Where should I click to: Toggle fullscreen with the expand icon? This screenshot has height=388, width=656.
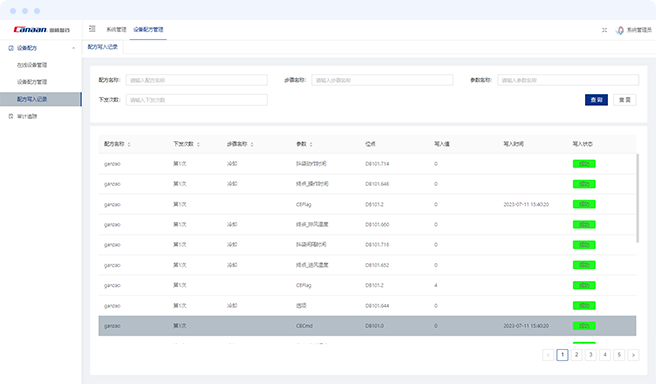pos(604,30)
